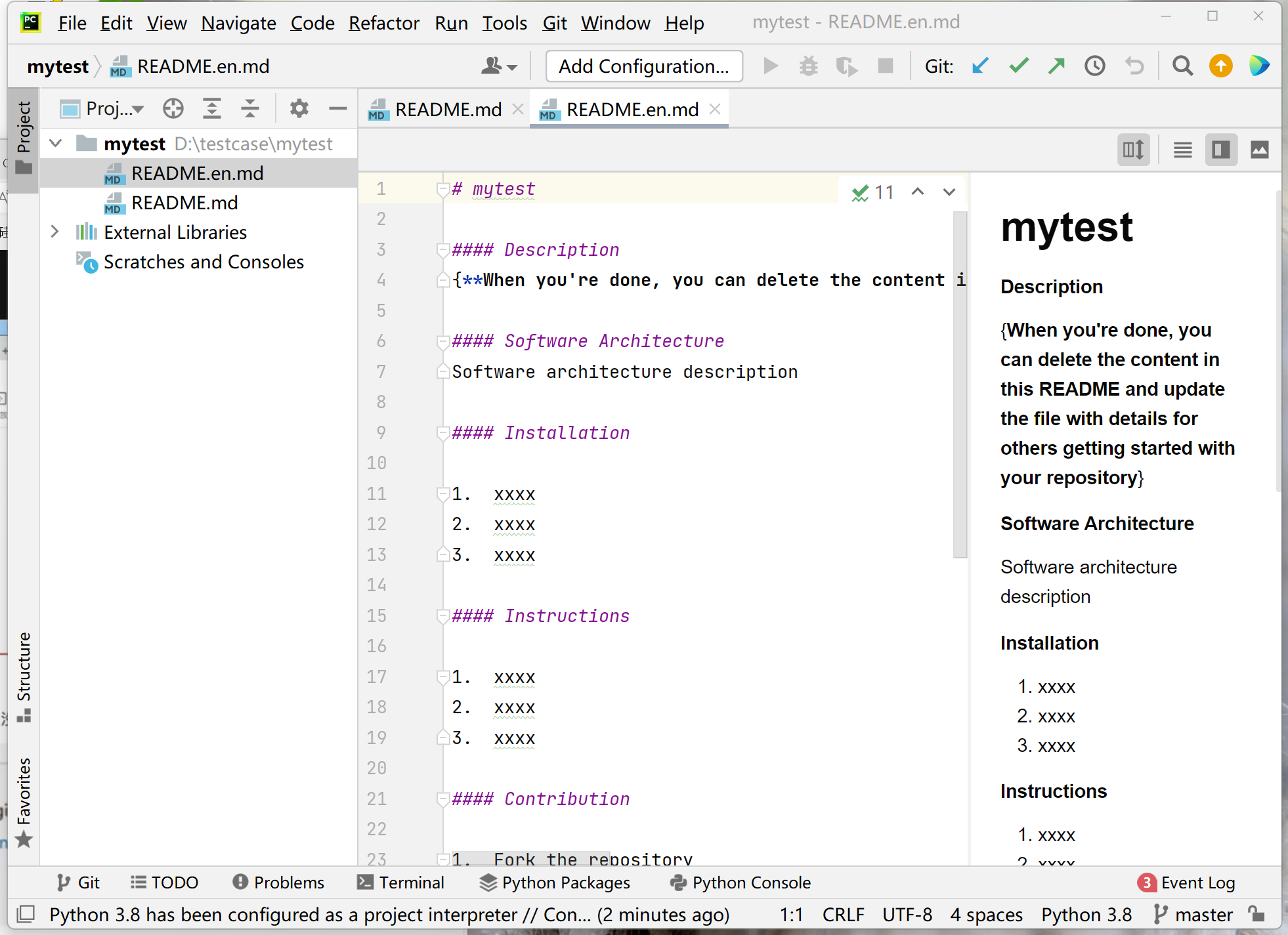Click the PyCharm logo icon
This screenshot has width=1288, height=935.
(x=30, y=22)
